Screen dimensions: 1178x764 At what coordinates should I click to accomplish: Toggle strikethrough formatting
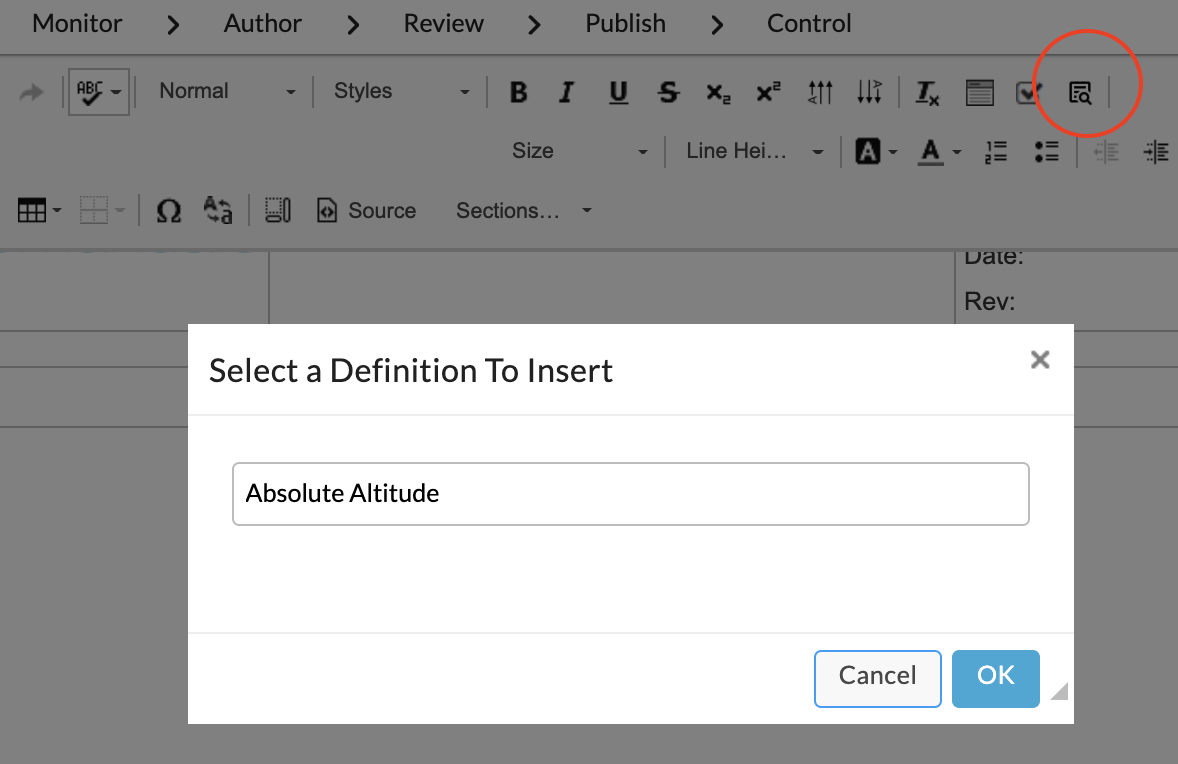click(668, 93)
